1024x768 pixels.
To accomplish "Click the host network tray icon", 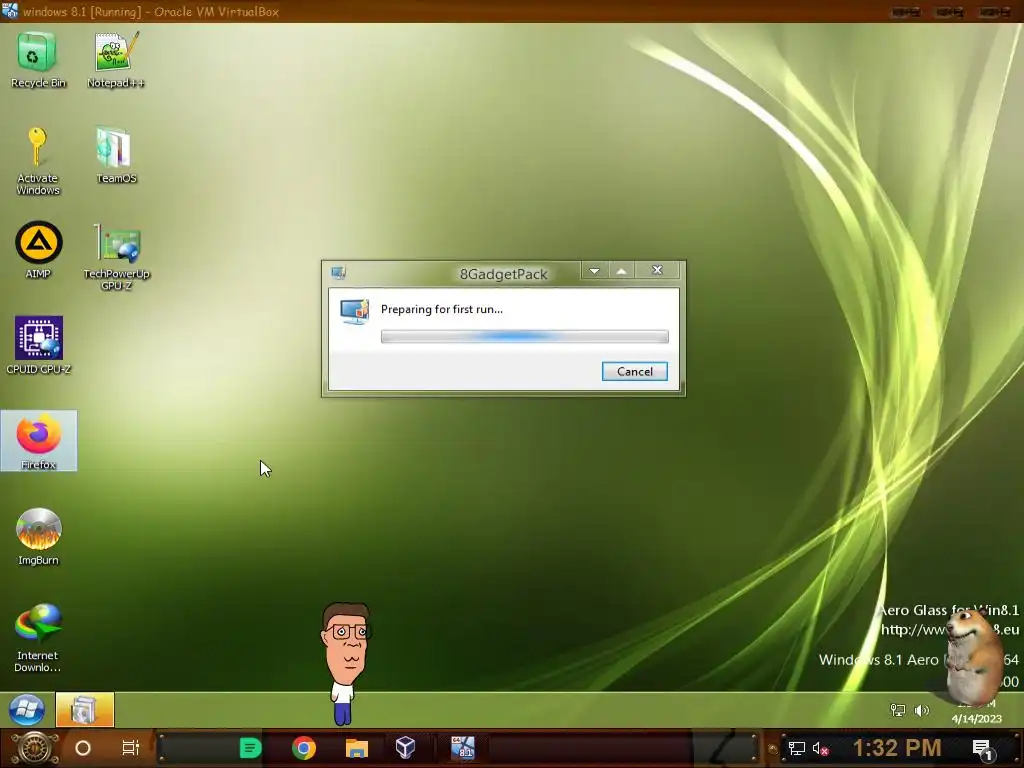I will [x=796, y=748].
